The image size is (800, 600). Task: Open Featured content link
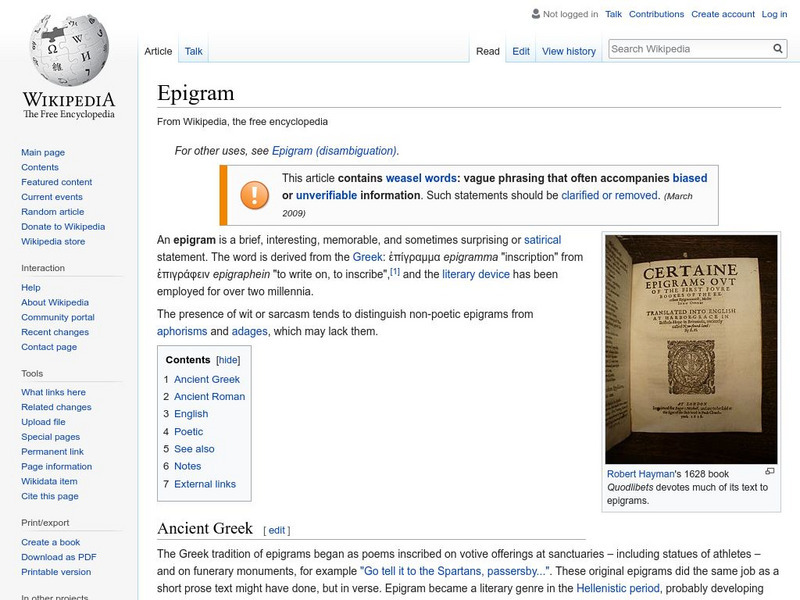(x=57, y=182)
